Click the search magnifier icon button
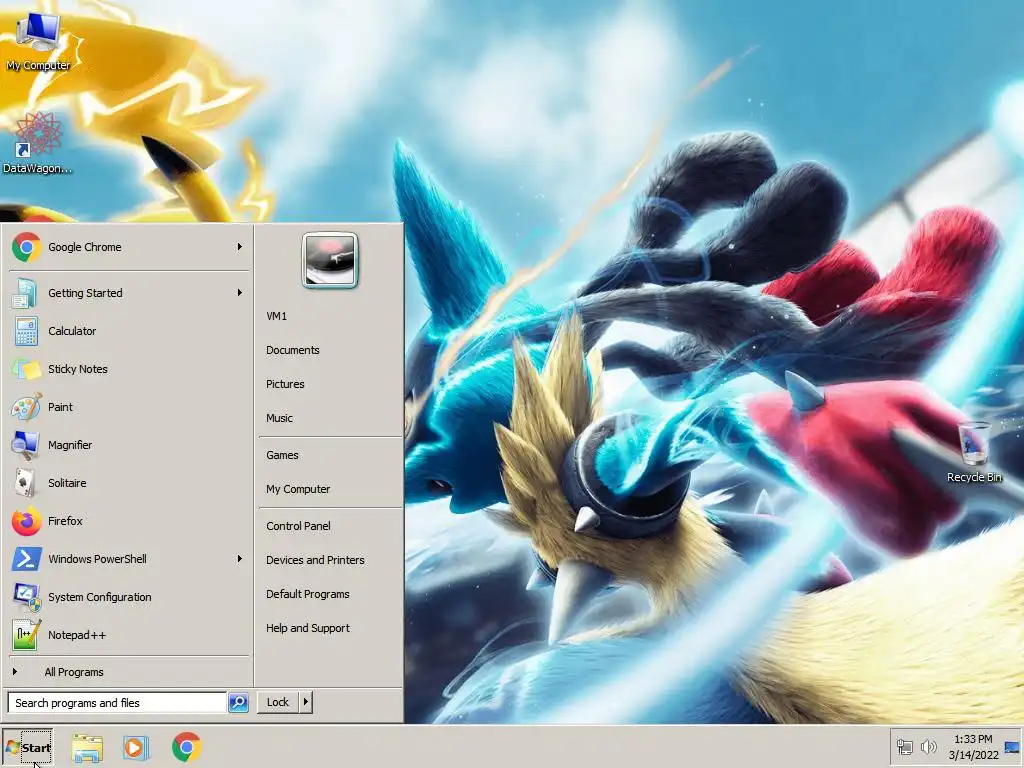1024x768 pixels. [x=238, y=703]
